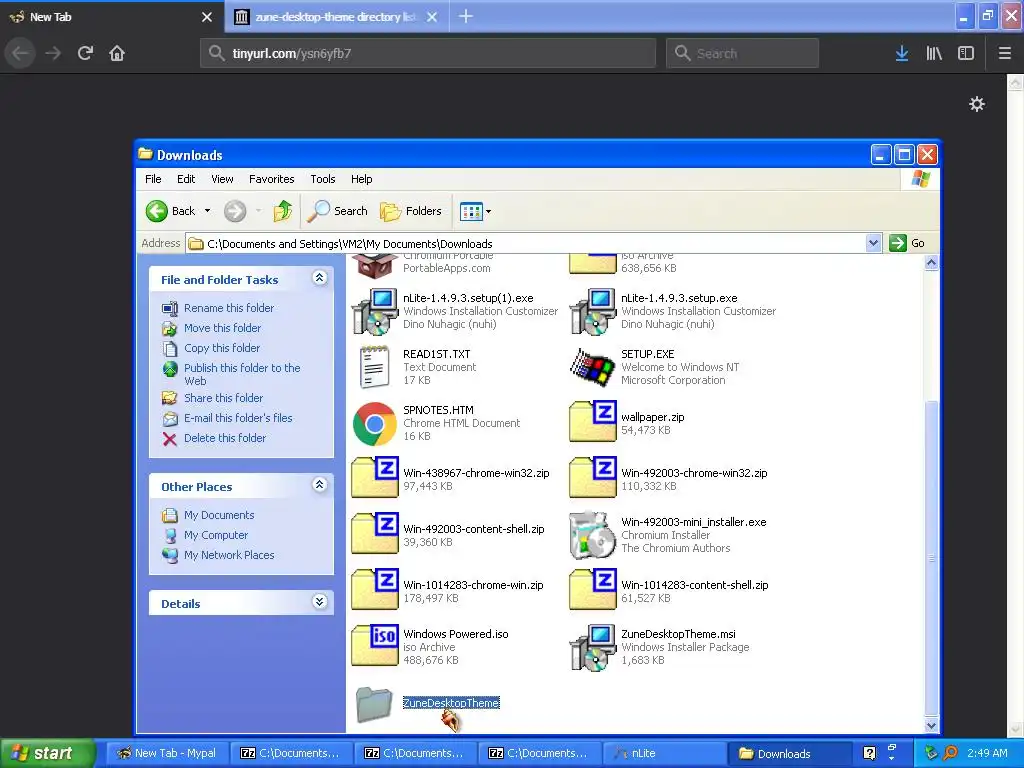Open the Edit menu
The width and height of the screenshot is (1024, 768).
pos(186,179)
